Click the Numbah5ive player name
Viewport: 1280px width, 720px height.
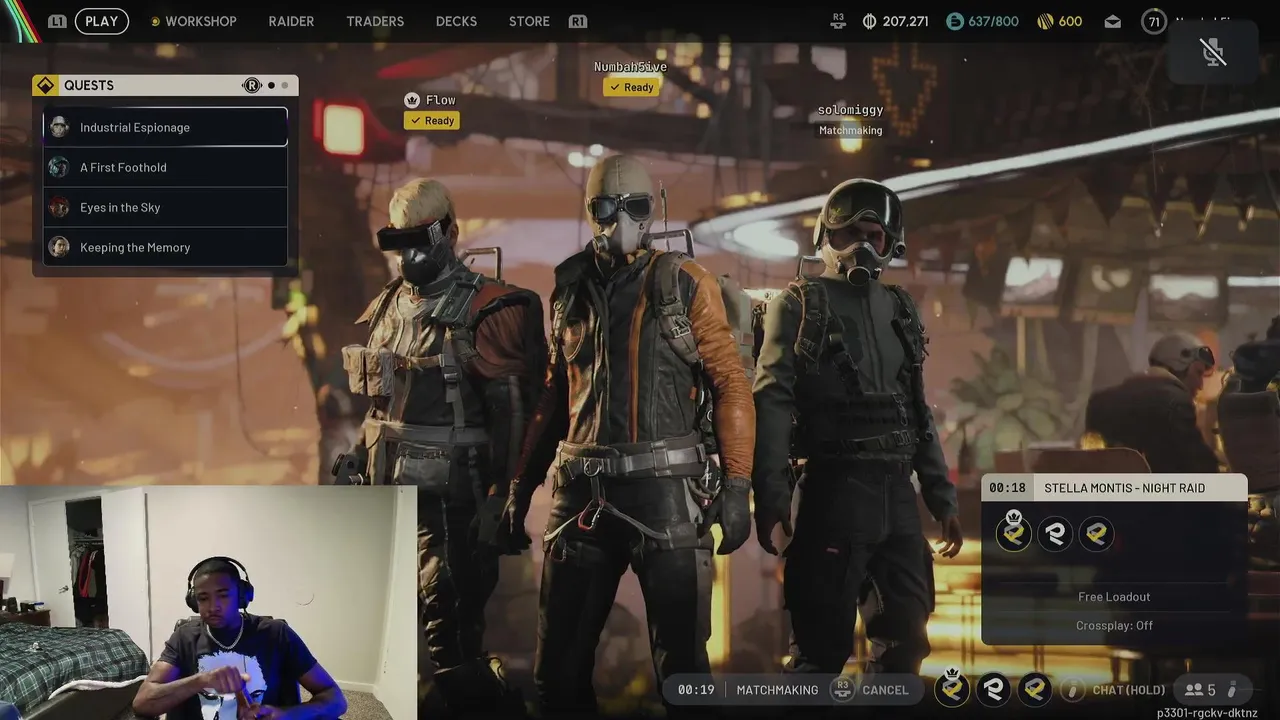click(630, 67)
